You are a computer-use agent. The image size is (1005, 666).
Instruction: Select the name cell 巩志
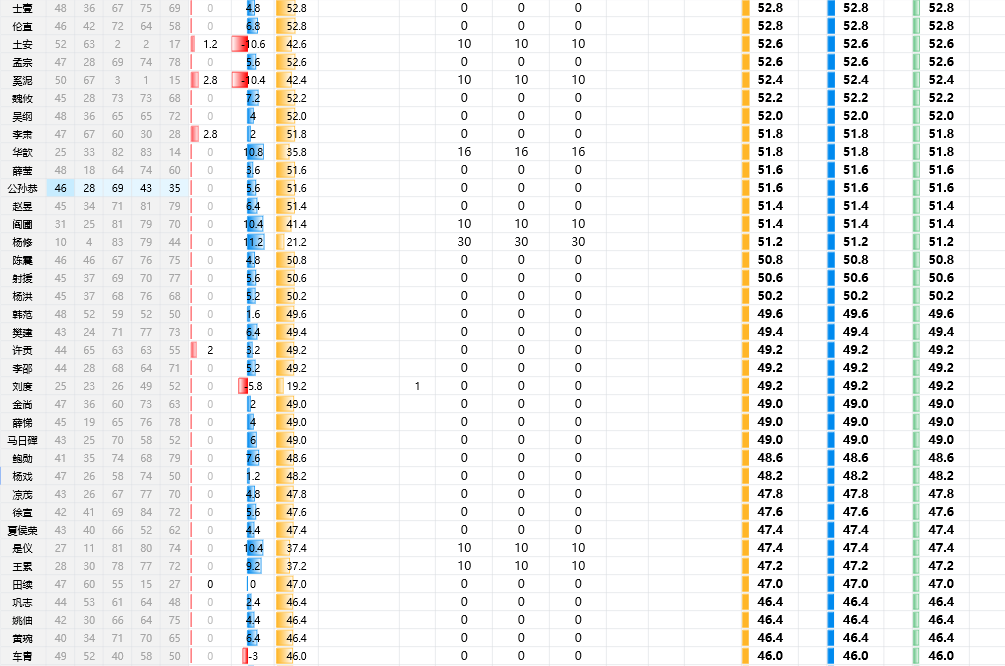[22, 603]
